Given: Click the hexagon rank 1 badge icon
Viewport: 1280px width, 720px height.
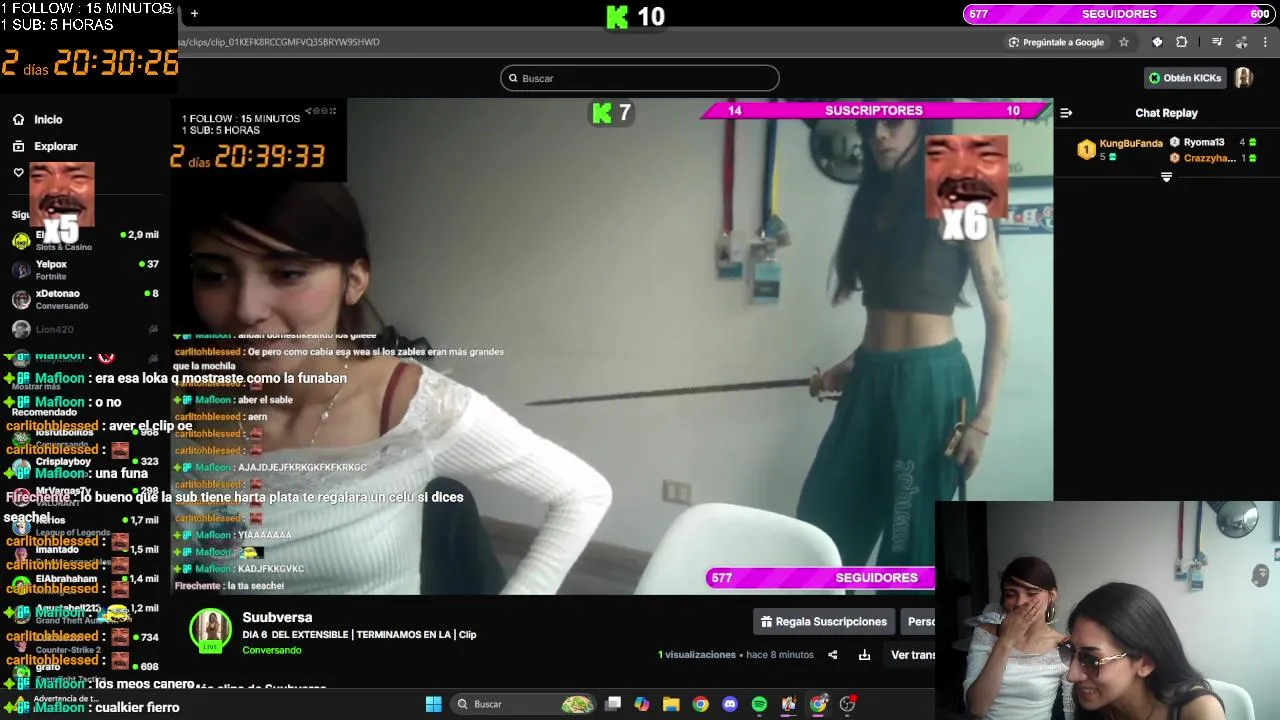Looking at the screenshot, I should (1086, 150).
